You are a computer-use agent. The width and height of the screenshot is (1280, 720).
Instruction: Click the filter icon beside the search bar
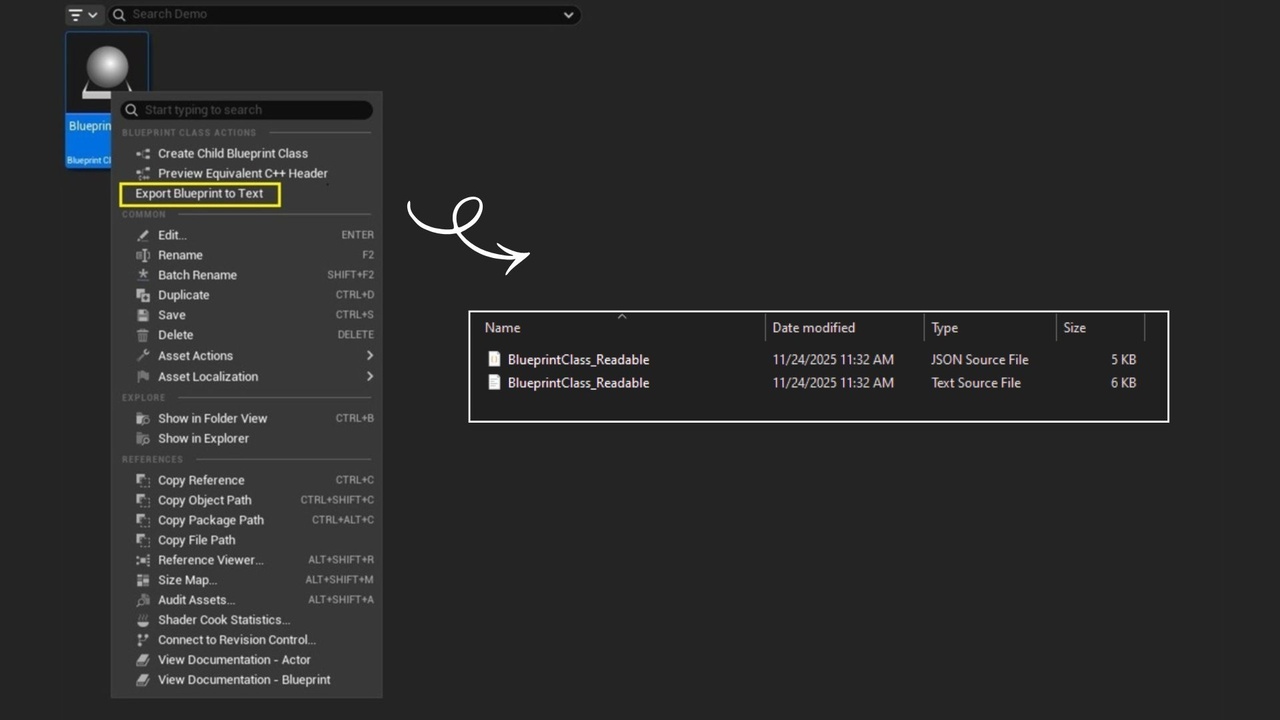[76, 15]
